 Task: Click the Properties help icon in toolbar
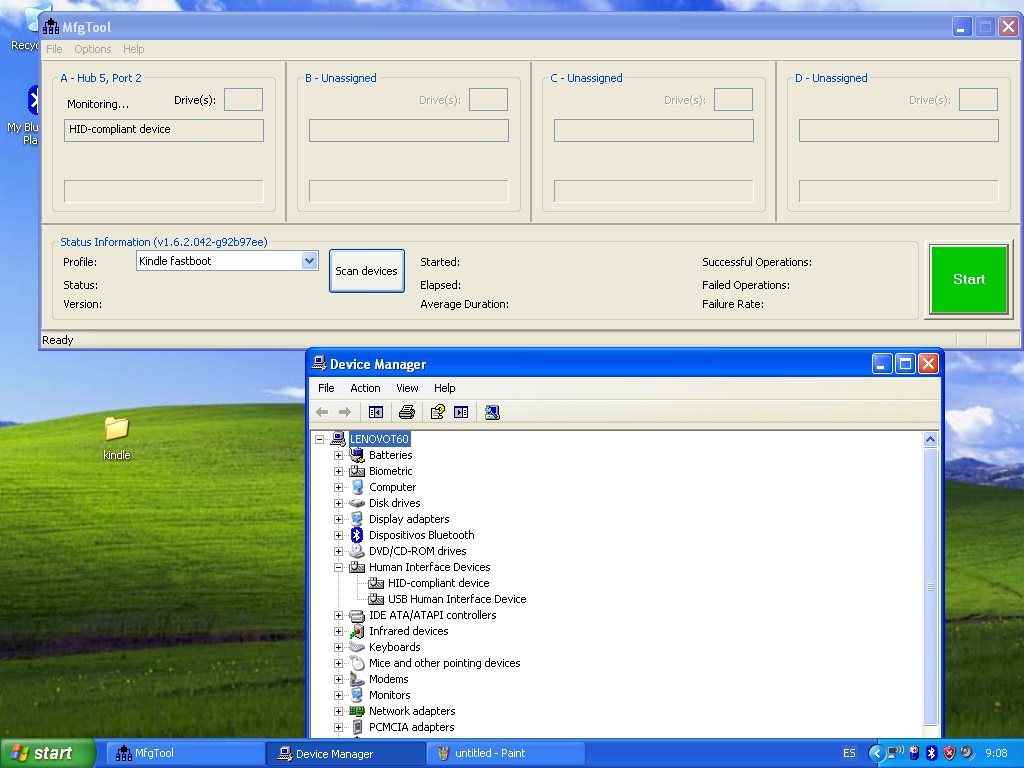(x=438, y=412)
